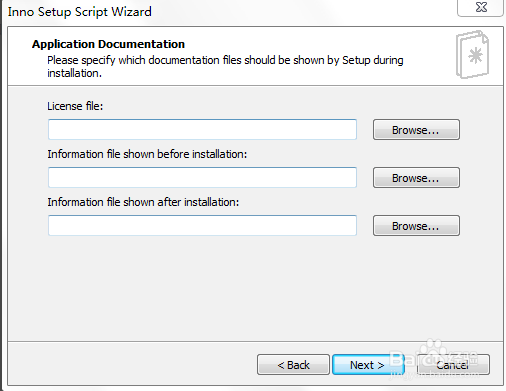
Task: Click the Baidu paw watermark logo
Action: (432, 348)
